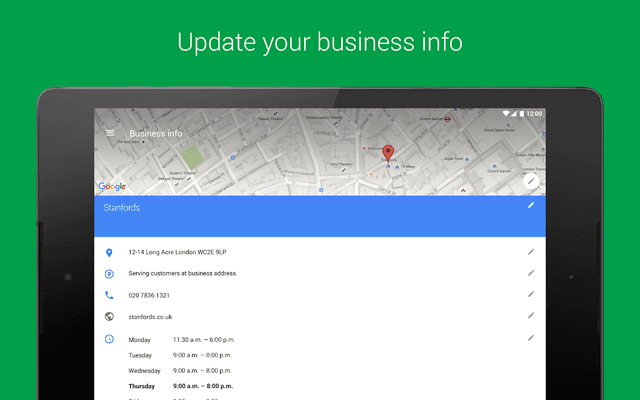Edit the website stanfords.co.uk
Image resolution: width=640 pixels, height=400 pixels.
pos(531,316)
